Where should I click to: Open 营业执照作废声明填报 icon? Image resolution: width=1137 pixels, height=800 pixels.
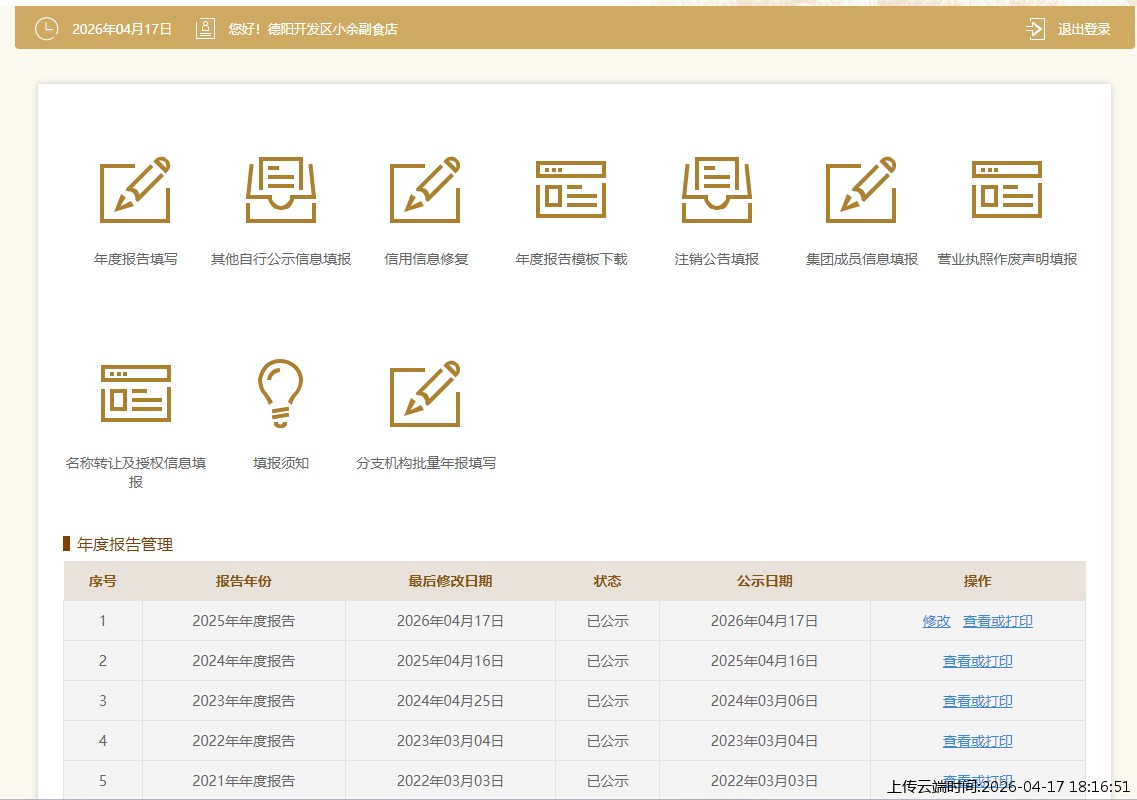point(1007,190)
